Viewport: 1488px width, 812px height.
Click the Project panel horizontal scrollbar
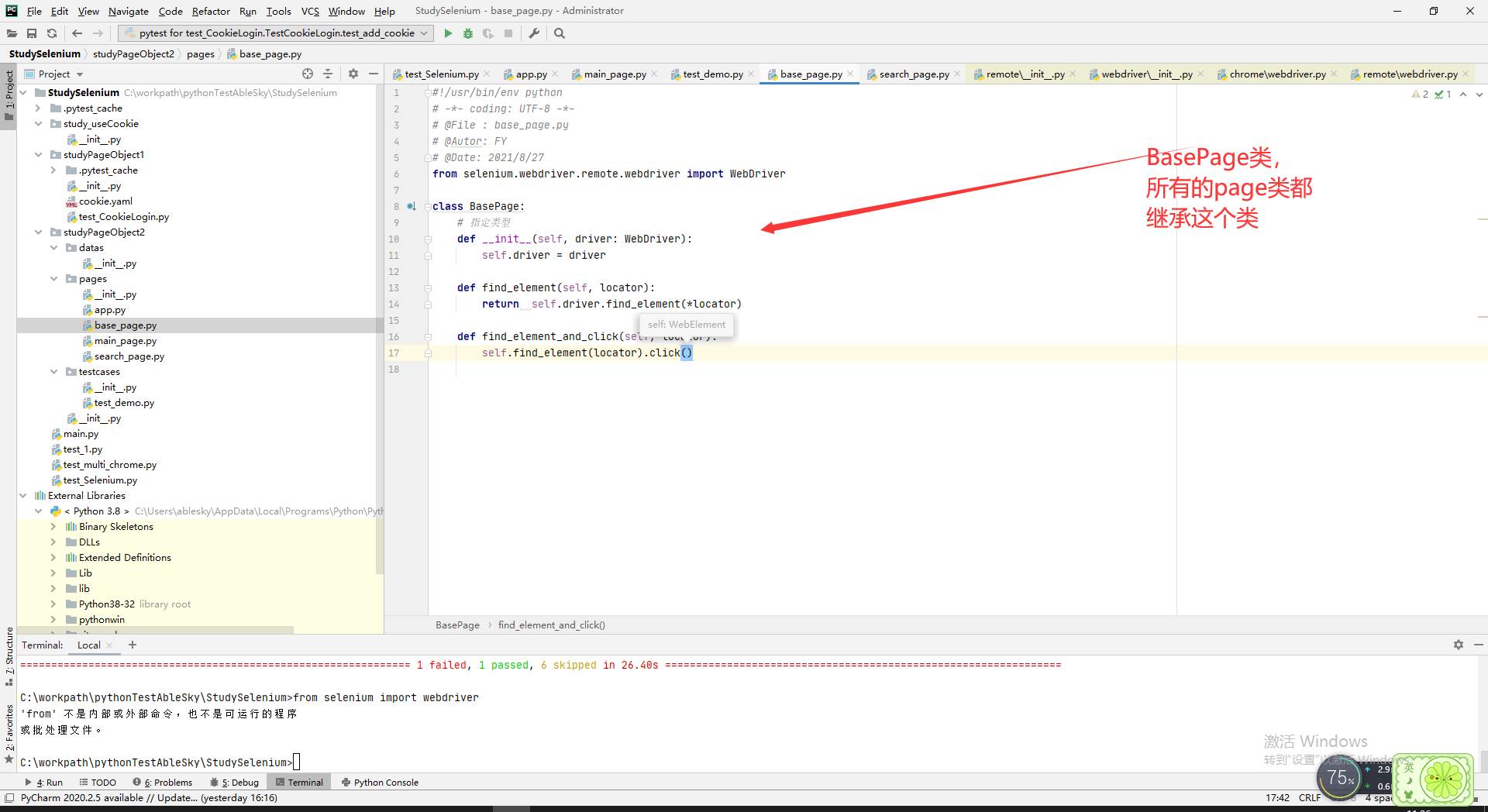pos(155,630)
